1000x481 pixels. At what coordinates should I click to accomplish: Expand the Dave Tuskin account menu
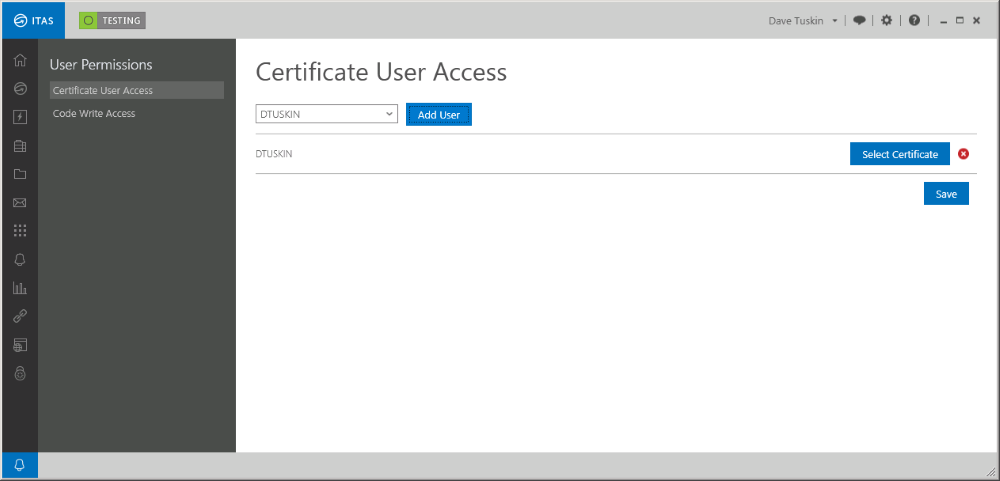(804, 20)
